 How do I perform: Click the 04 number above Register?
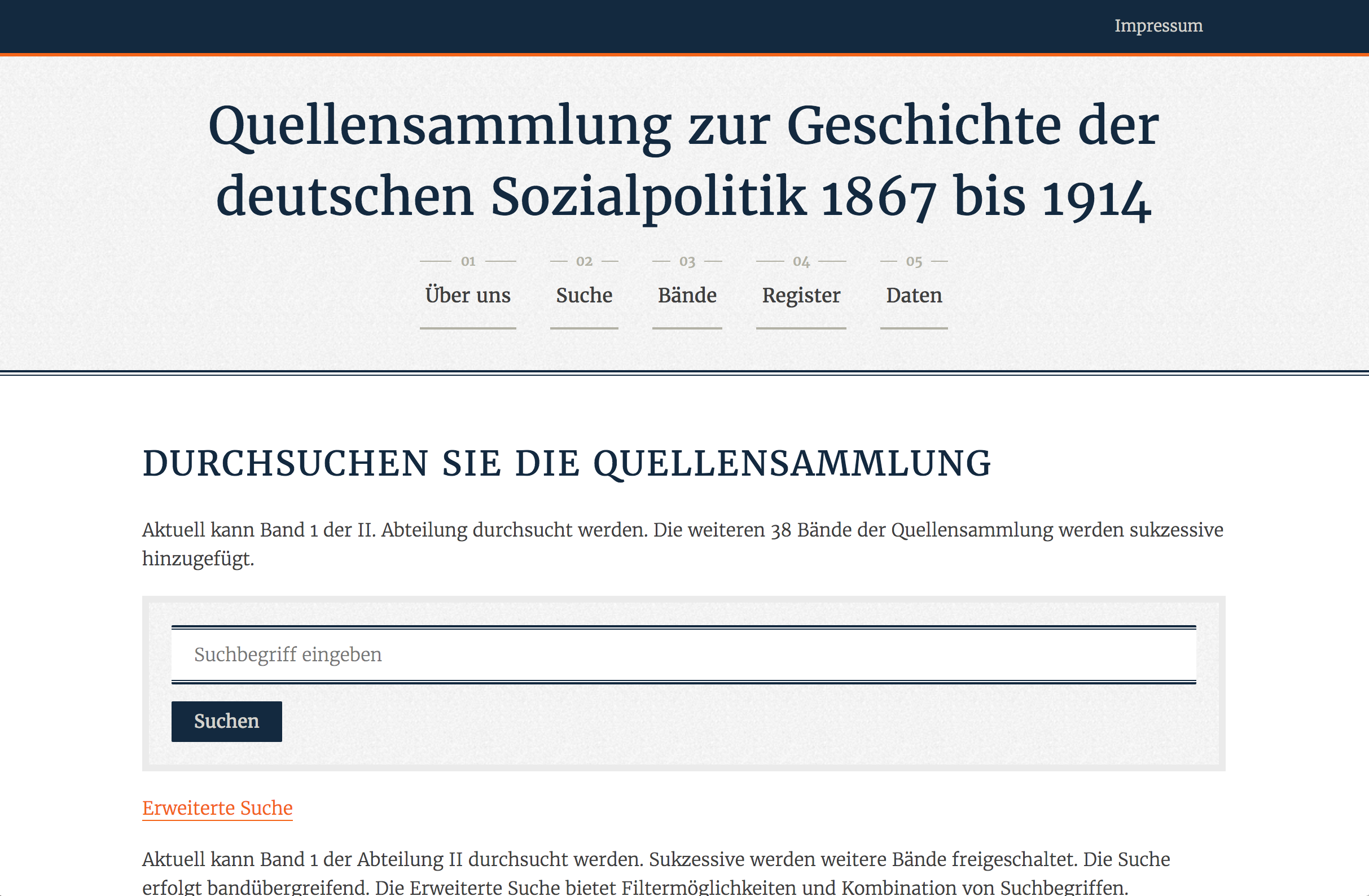801,262
